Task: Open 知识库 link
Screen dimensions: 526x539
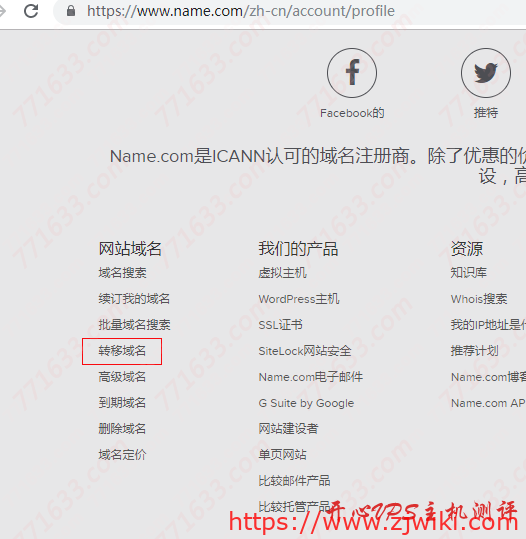Action: pyautogui.click(x=469, y=273)
